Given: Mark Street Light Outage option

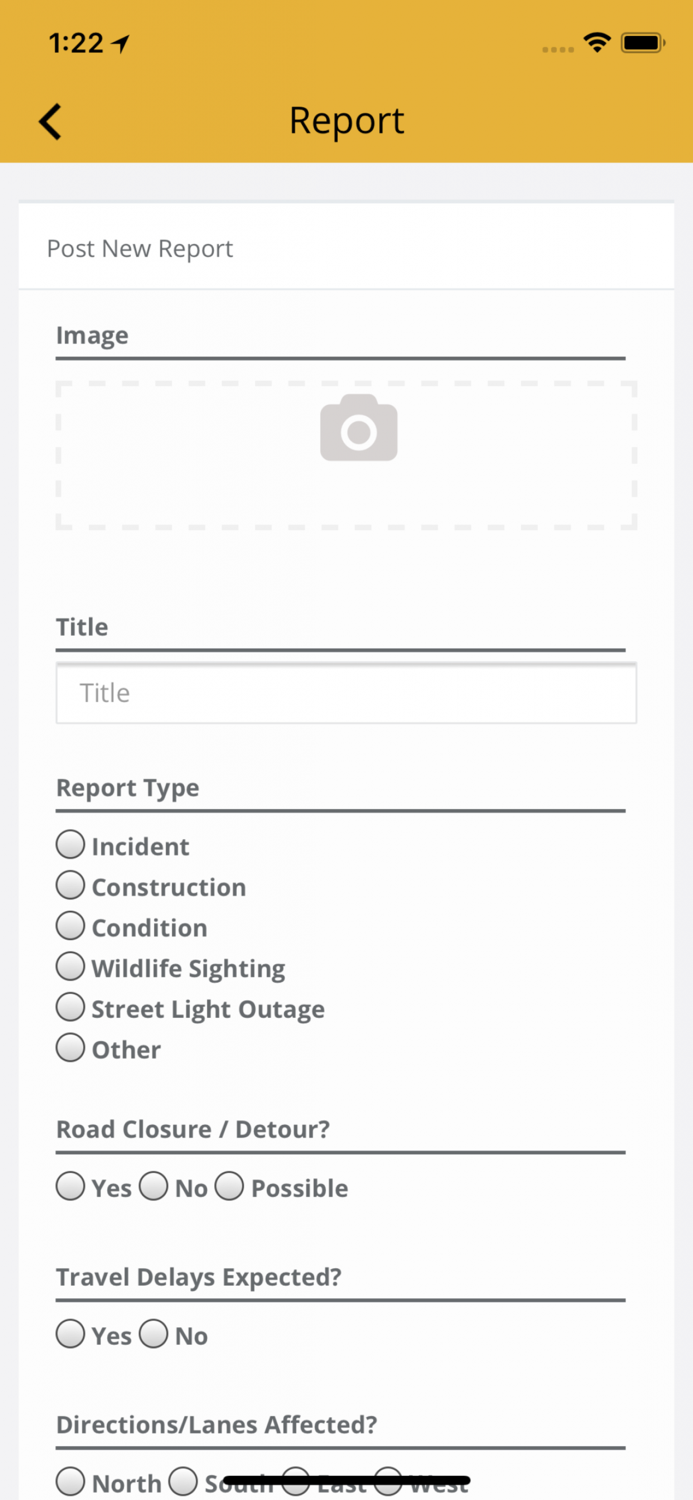Looking at the screenshot, I should pyautogui.click(x=70, y=1008).
